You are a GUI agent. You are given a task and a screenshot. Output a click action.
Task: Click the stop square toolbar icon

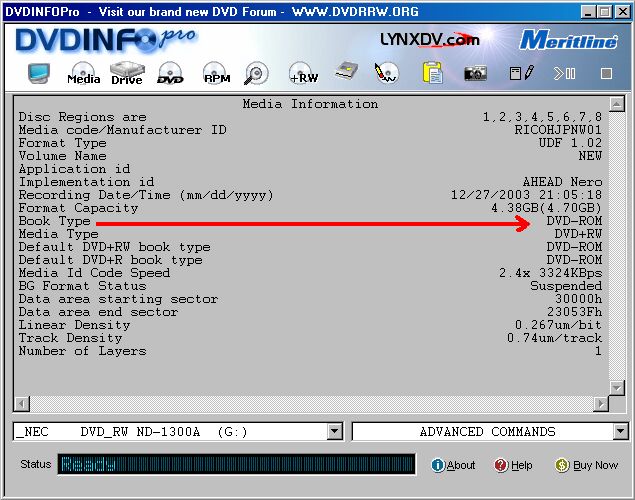click(x=606, y=74)
